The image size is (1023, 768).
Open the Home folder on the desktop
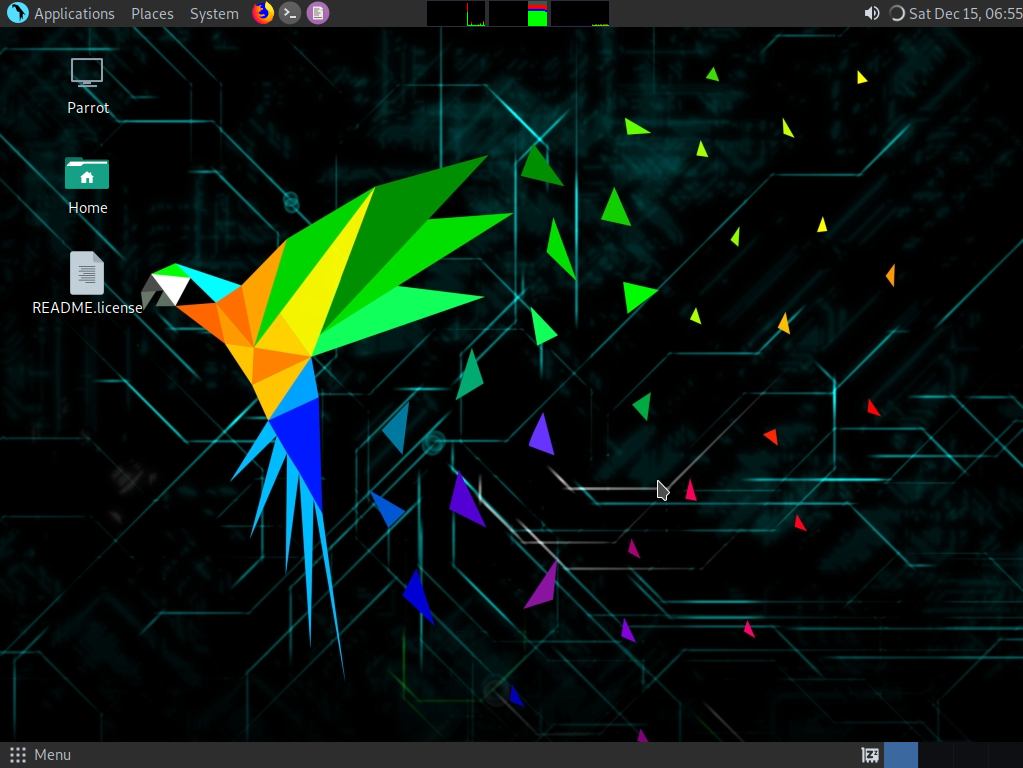pyautogui.click(x=87, y=174)
